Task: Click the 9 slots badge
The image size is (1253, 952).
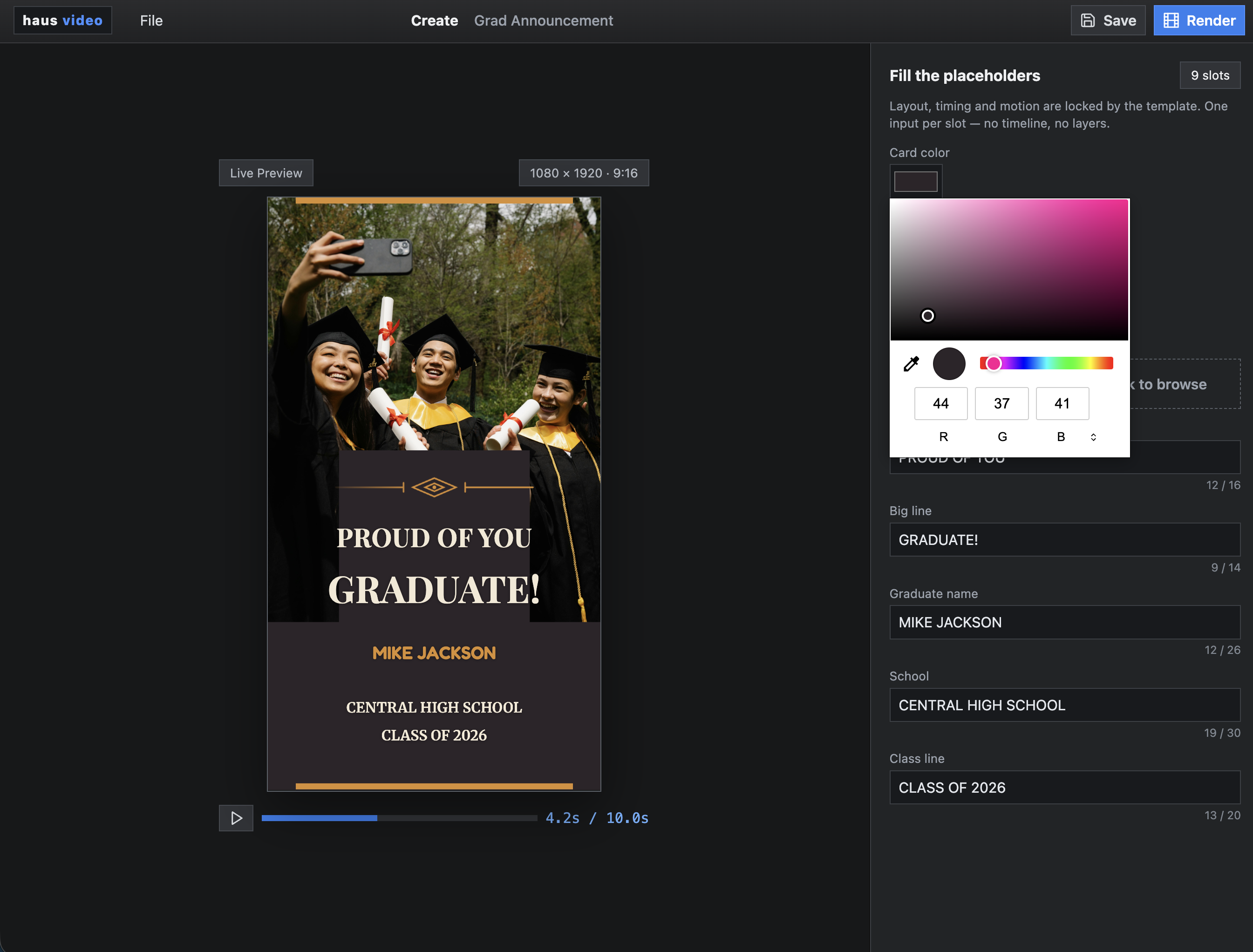Action: 1209,75
